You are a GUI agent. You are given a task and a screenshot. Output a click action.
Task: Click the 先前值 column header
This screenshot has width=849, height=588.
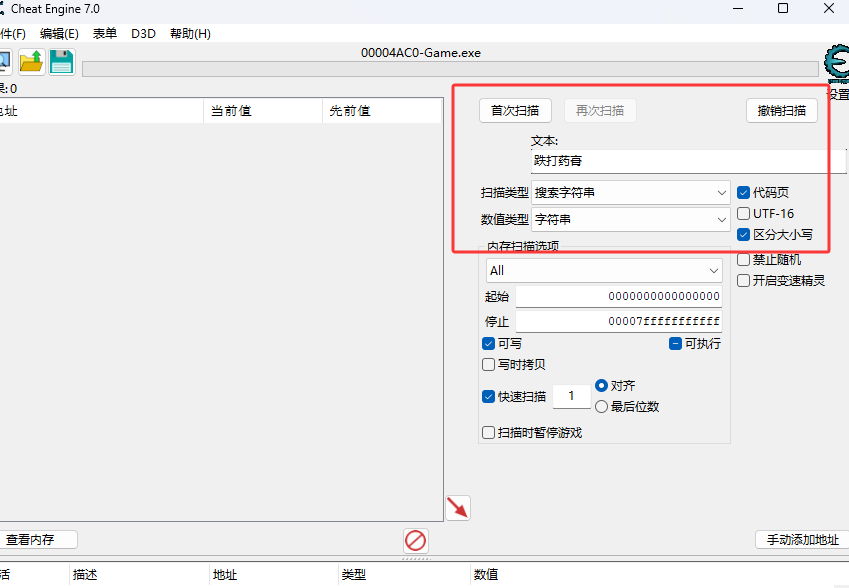click(382, 111)
